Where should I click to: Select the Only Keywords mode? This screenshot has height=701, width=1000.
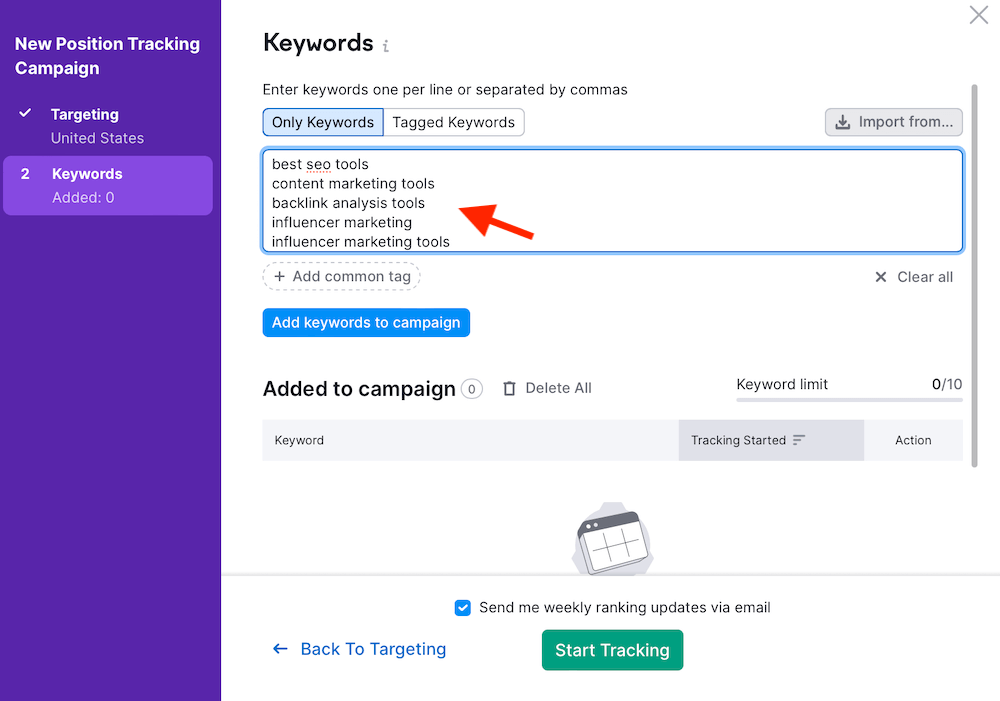pos(323,122)
